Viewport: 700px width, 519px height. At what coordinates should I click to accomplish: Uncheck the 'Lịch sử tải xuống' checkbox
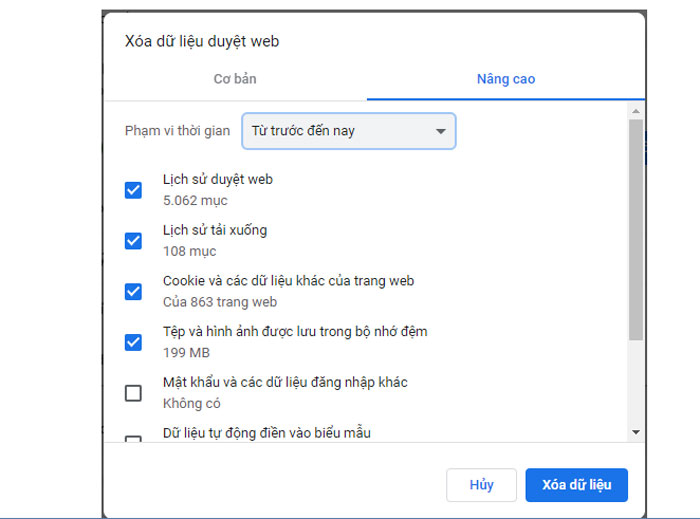coord(133,240)
